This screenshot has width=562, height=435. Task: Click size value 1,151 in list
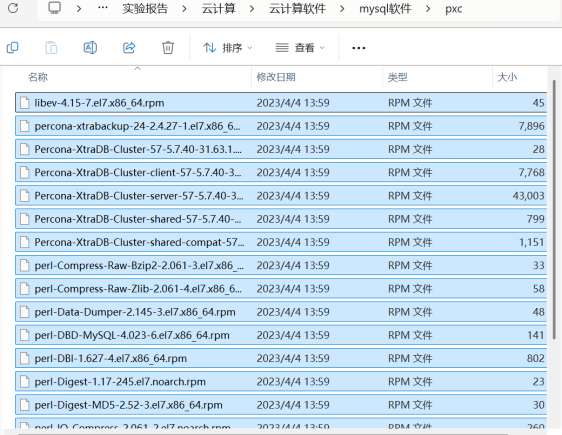[x=532, y=242]
